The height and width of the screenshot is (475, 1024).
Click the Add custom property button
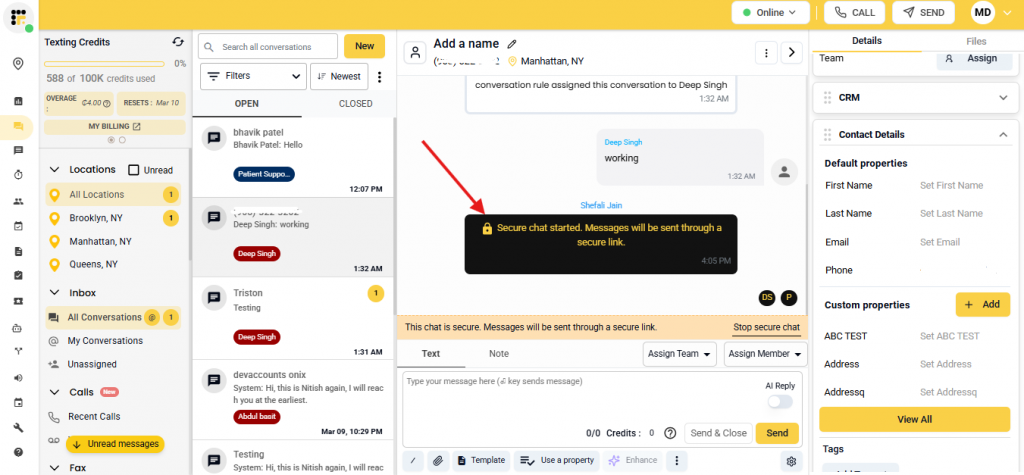coord(982,304)
